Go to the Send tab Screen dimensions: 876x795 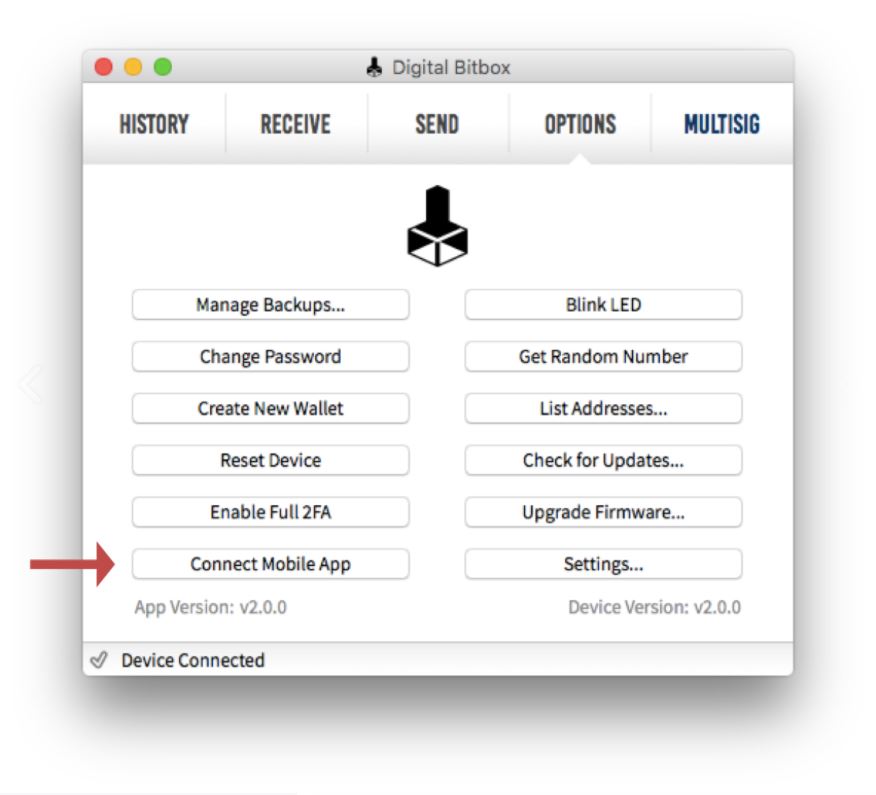437,124
